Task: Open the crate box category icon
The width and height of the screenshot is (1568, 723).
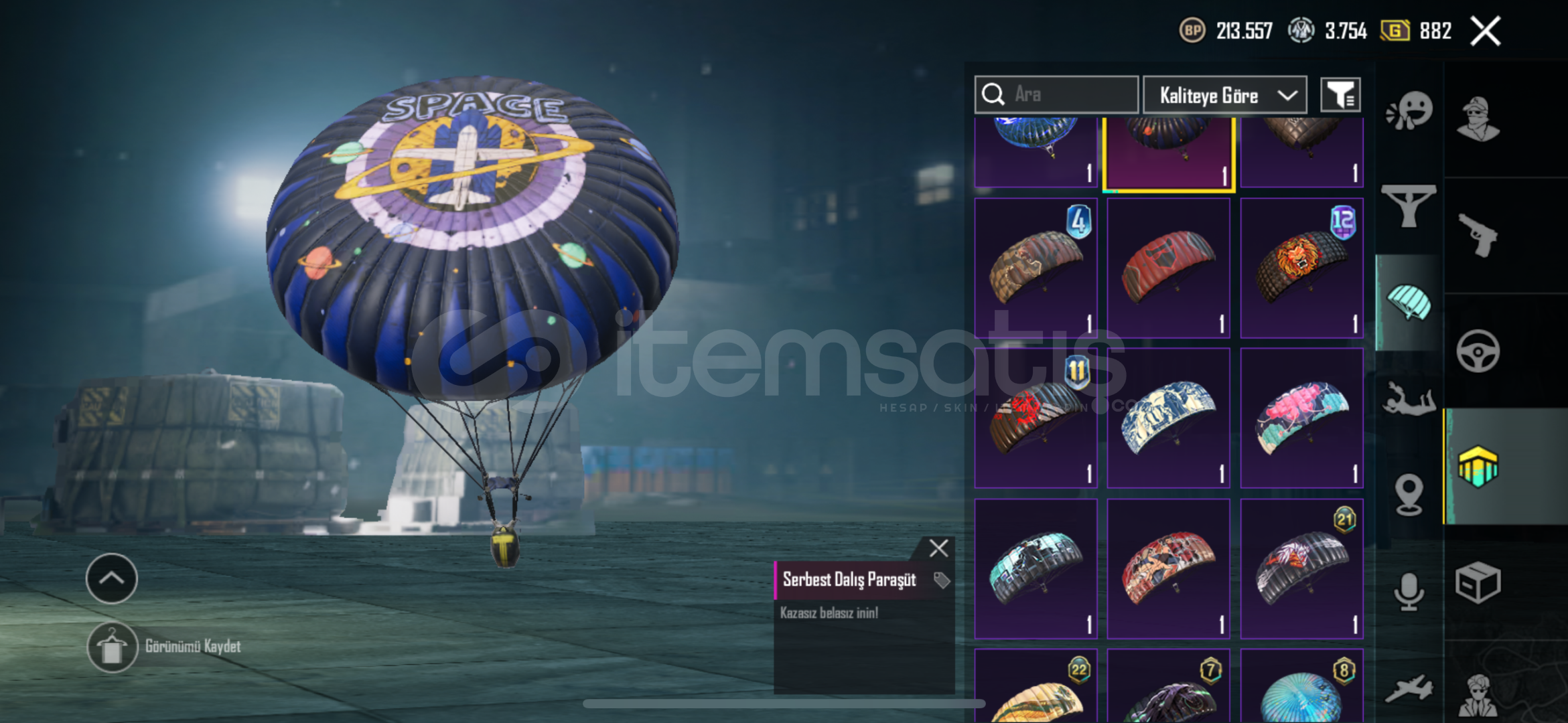Action: [1478, 582]
